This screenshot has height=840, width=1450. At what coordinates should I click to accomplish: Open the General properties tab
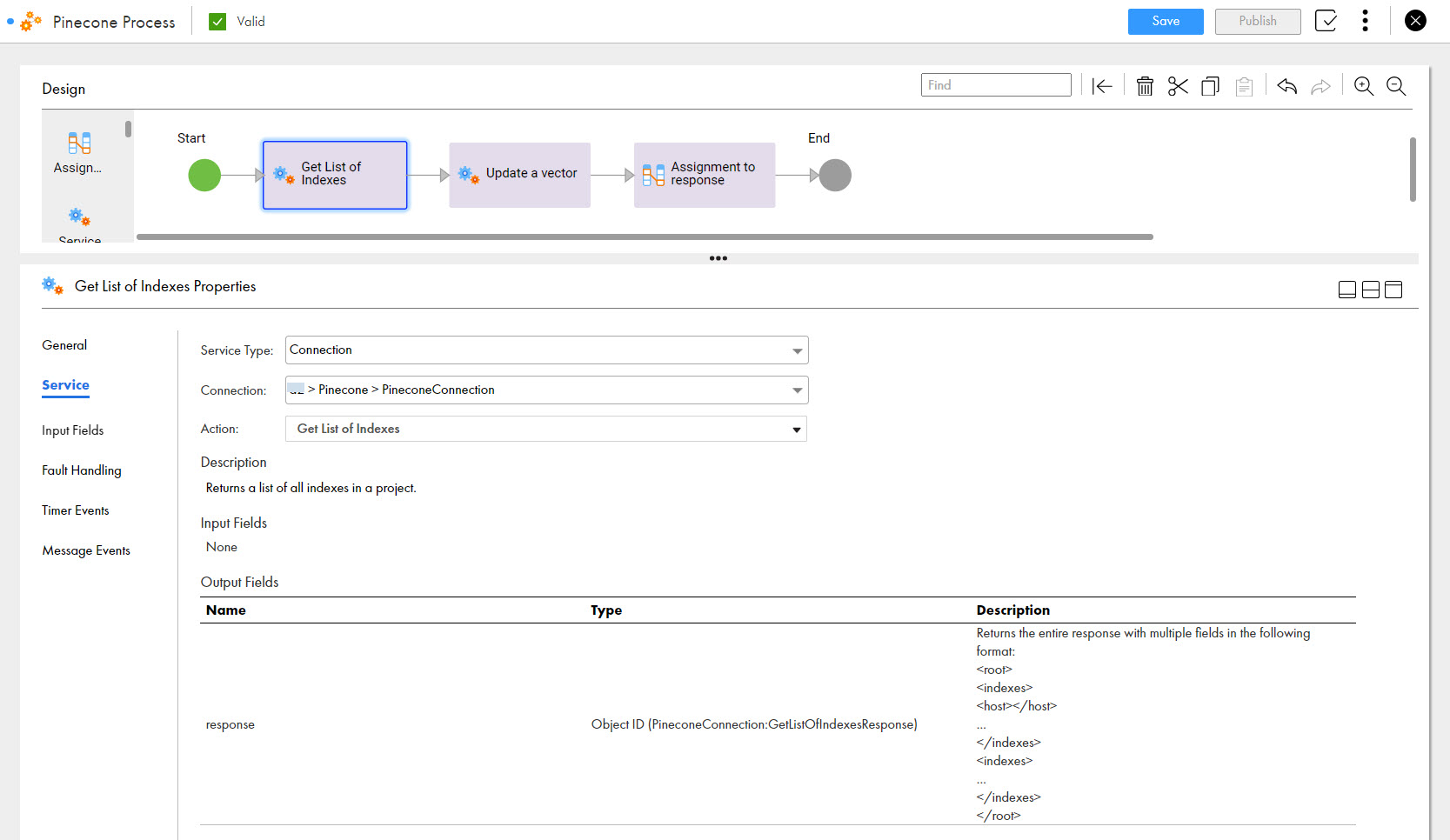click(64, 345)
